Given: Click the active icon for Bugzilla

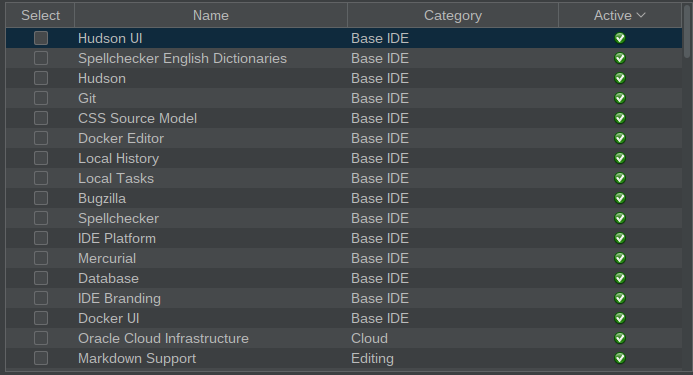Looking at the screenshot, I should pos(620,198).
